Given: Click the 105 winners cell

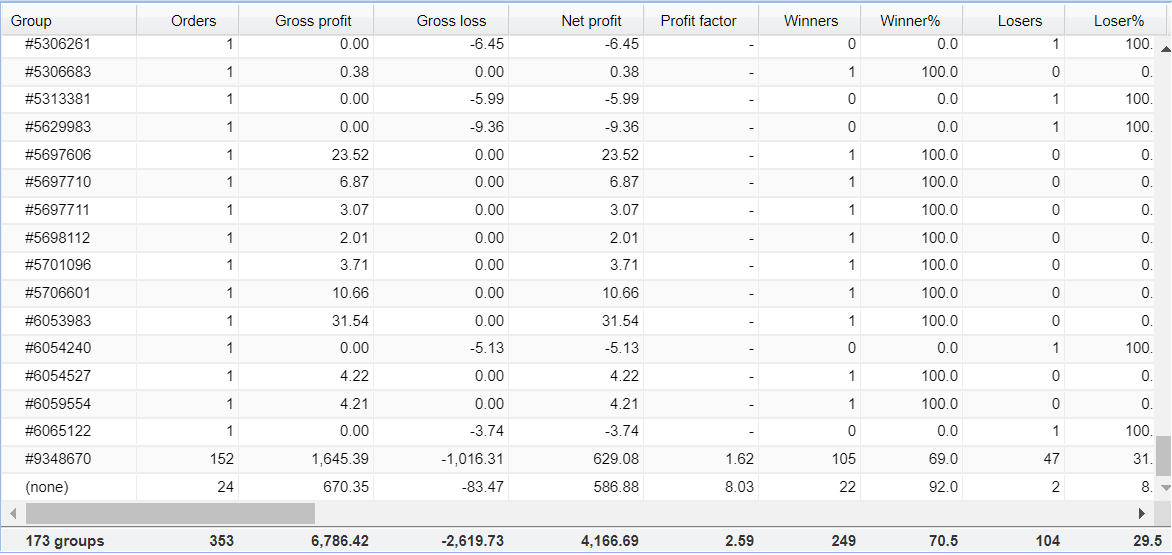Looking at the screenshot, I should click(x=809, y=459).
